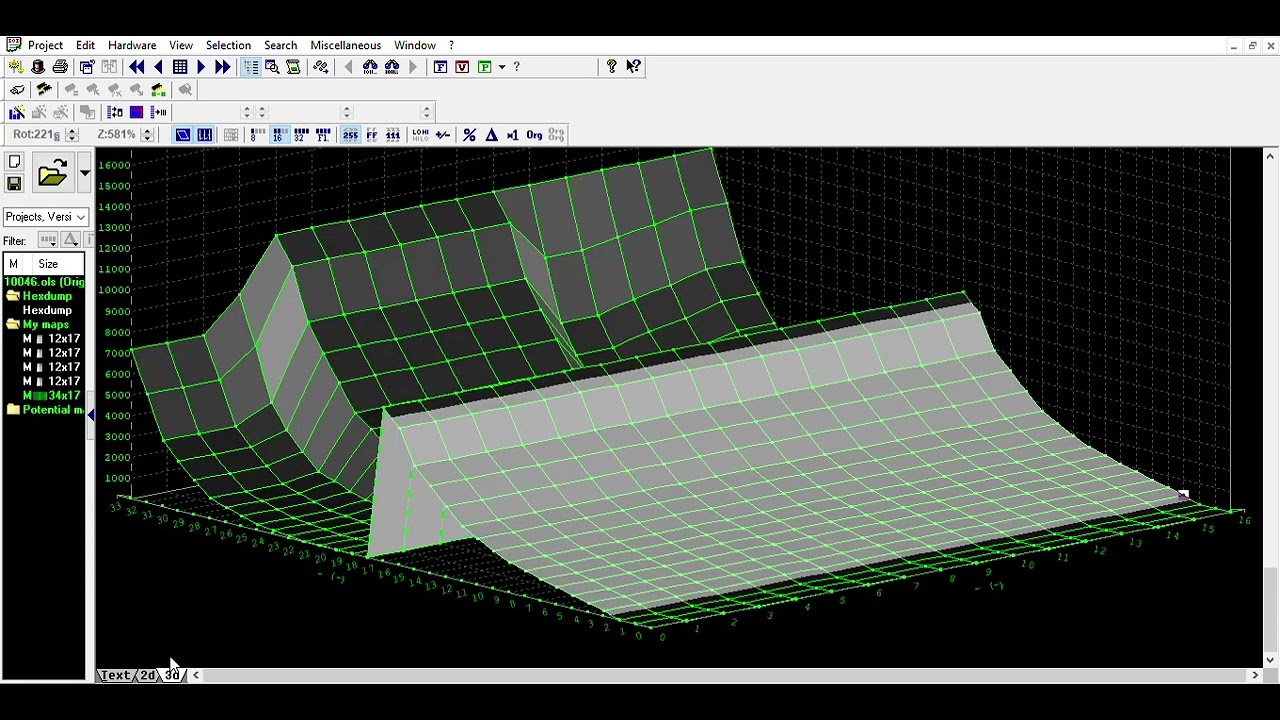The image size is (1280, 720).
Task: Open dropdown arrow next to folder button
Action: [84, 174]
